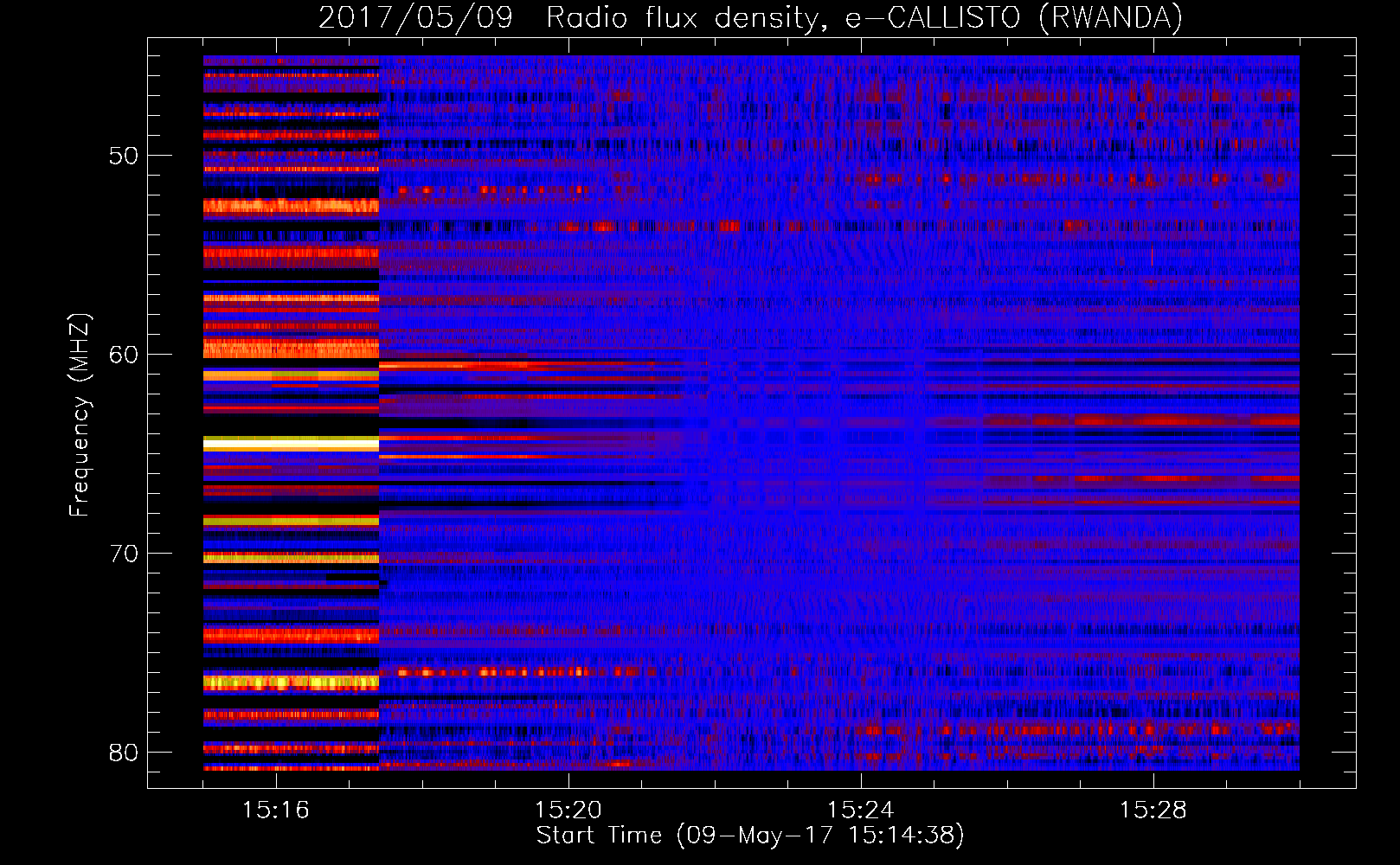Screen dimensions: 1400x865
Task: Click the 15:28 time tick label
Action: tap(1153, 810)
